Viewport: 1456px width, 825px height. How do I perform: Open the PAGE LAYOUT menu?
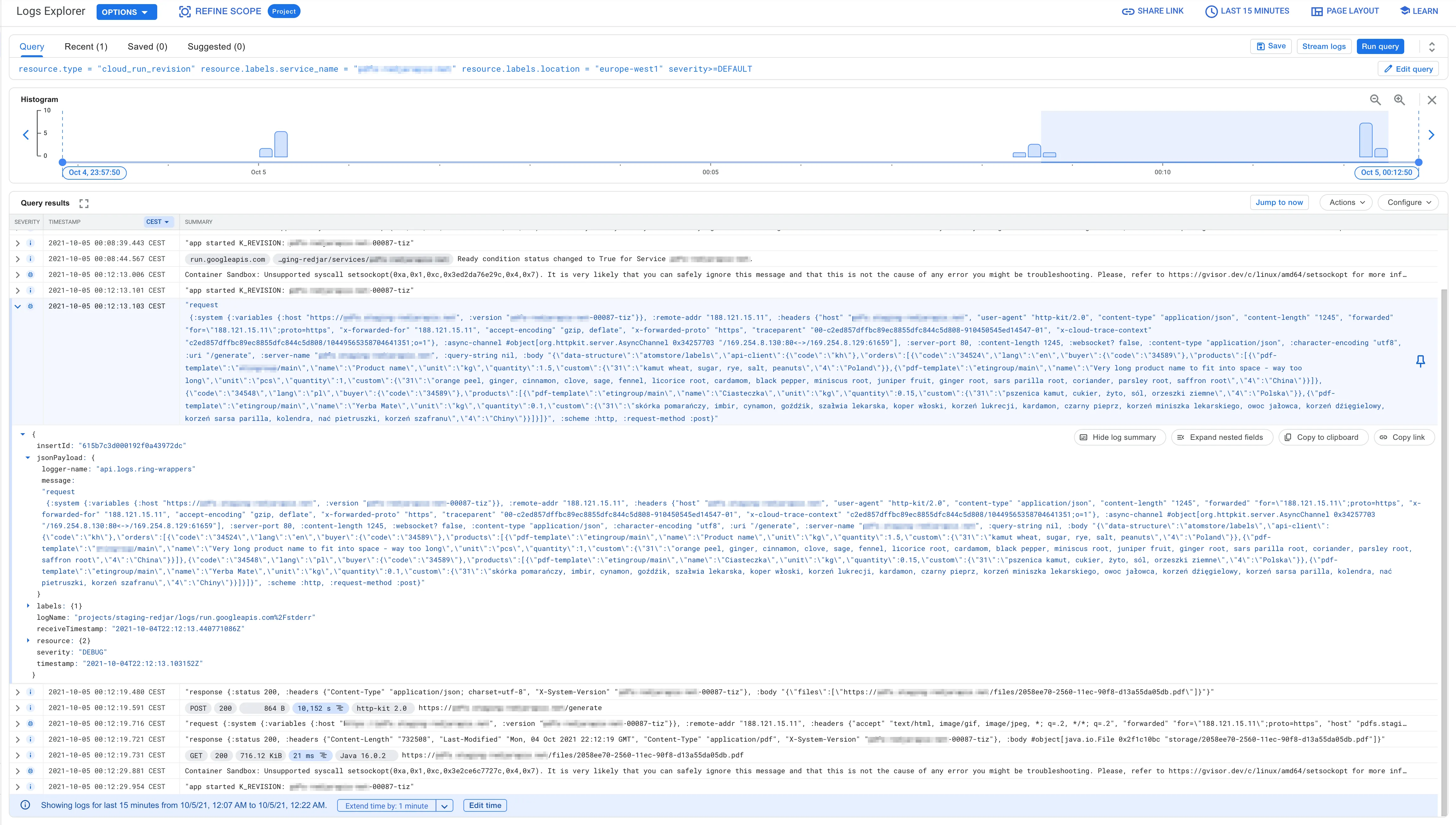1345,11
